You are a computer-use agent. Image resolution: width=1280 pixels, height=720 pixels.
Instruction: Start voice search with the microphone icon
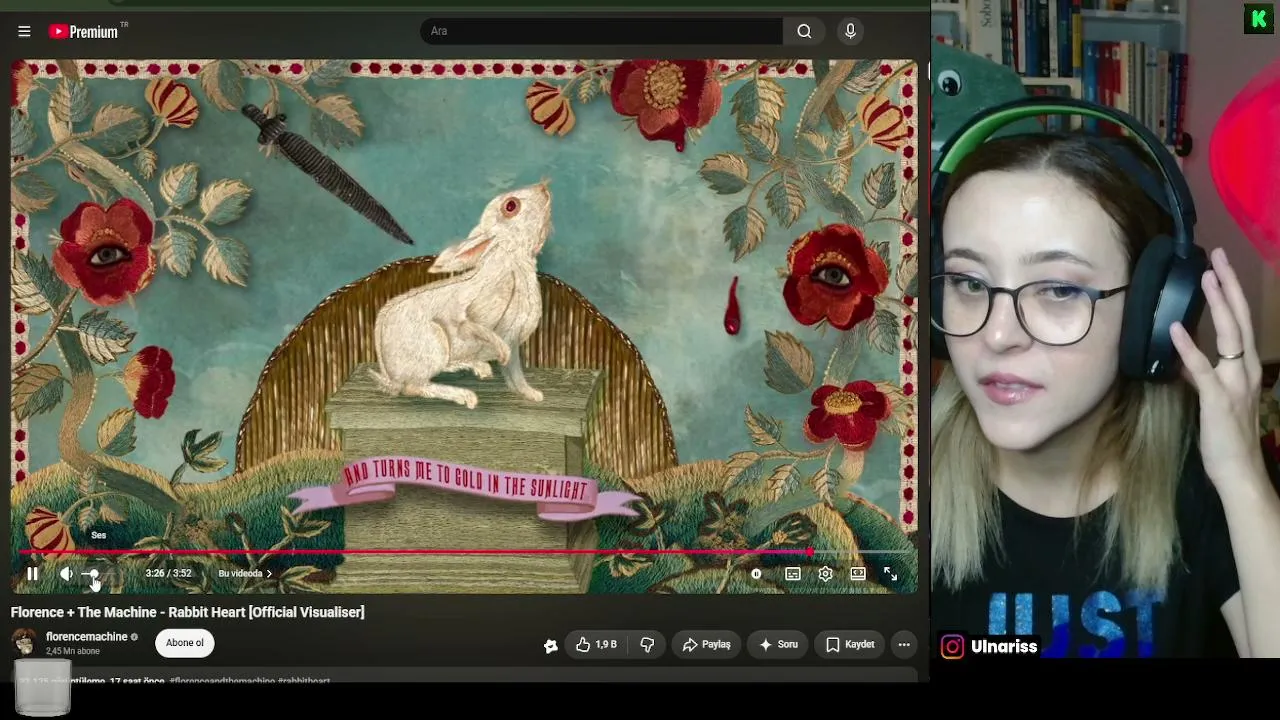850,31
